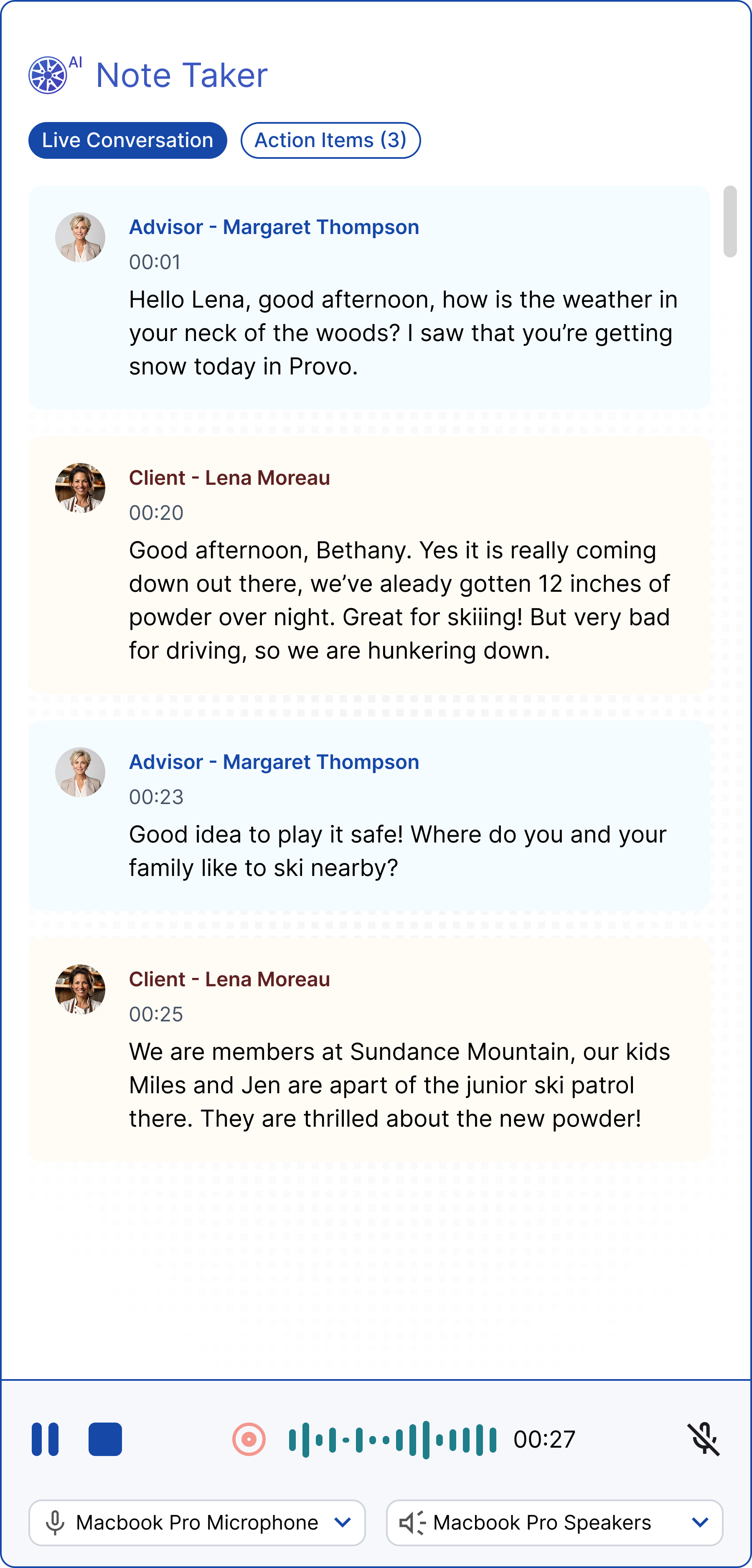Switch to the Live Conversation tab

(x=128, y=140)
